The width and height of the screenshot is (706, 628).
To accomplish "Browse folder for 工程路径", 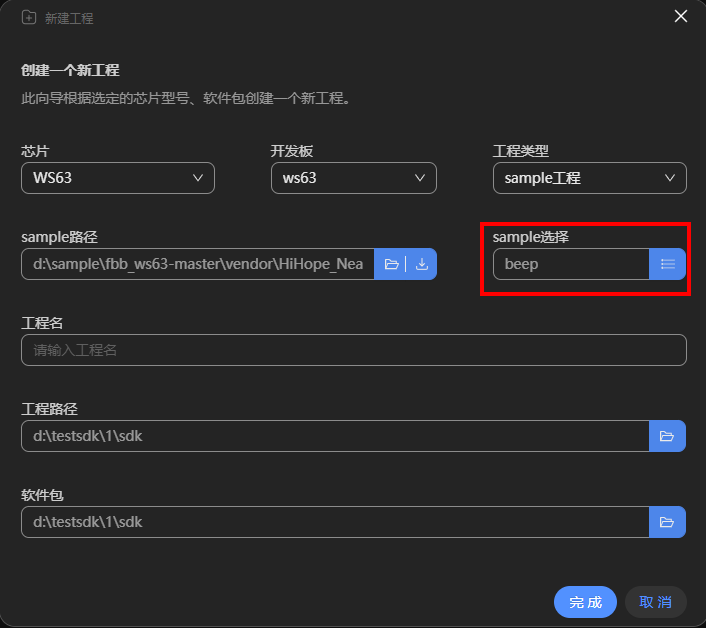I will click(x=668, y=436).
